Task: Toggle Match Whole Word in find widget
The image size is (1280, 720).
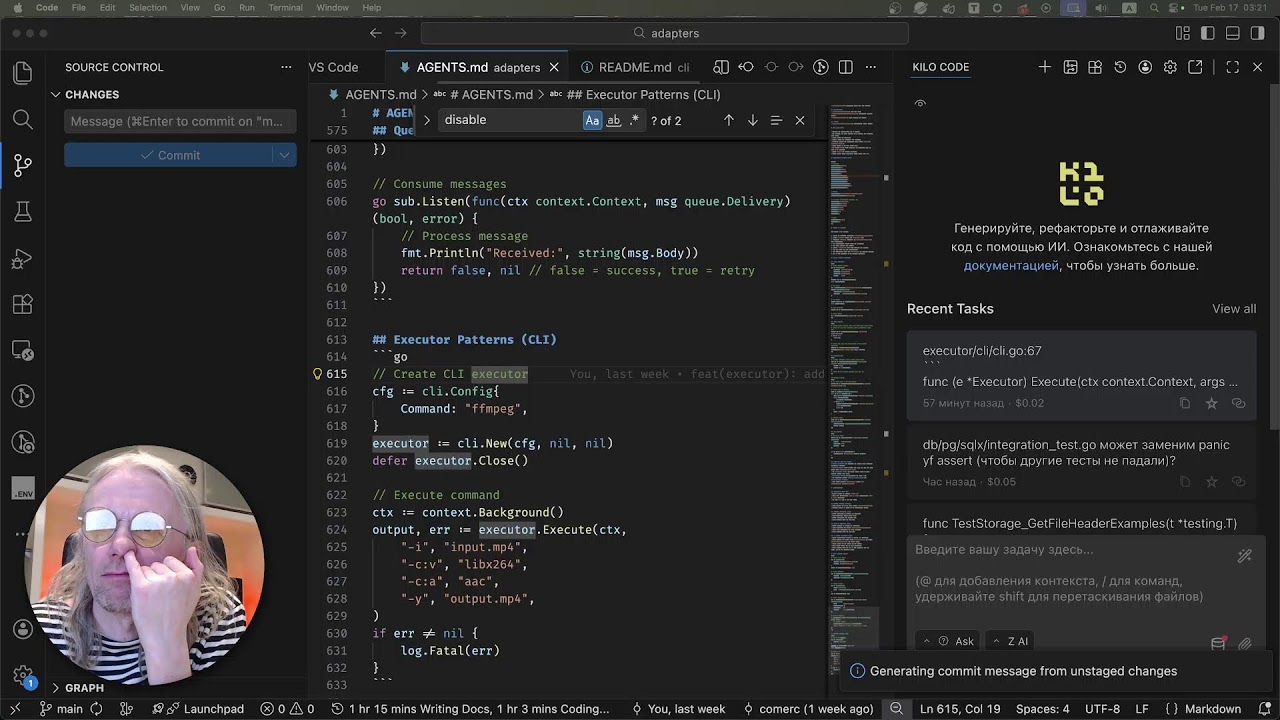Action: (613, 120)
